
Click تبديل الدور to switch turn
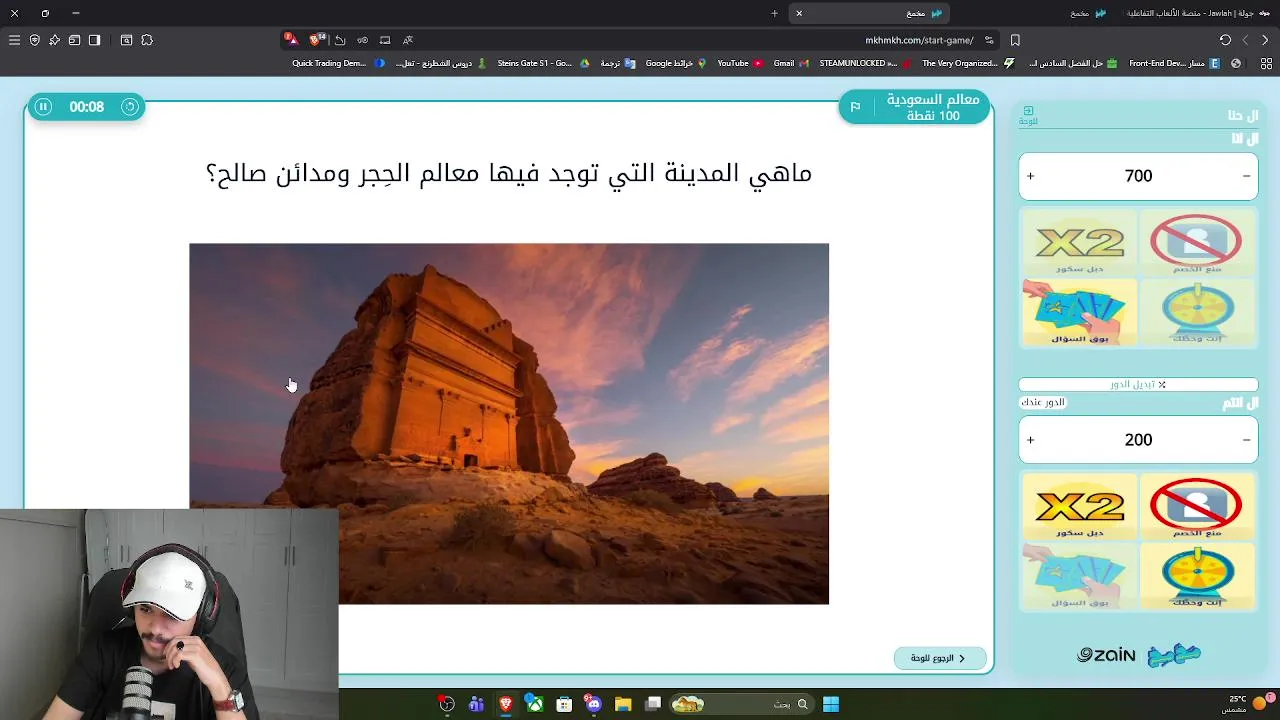click(x=1138, y=384)
